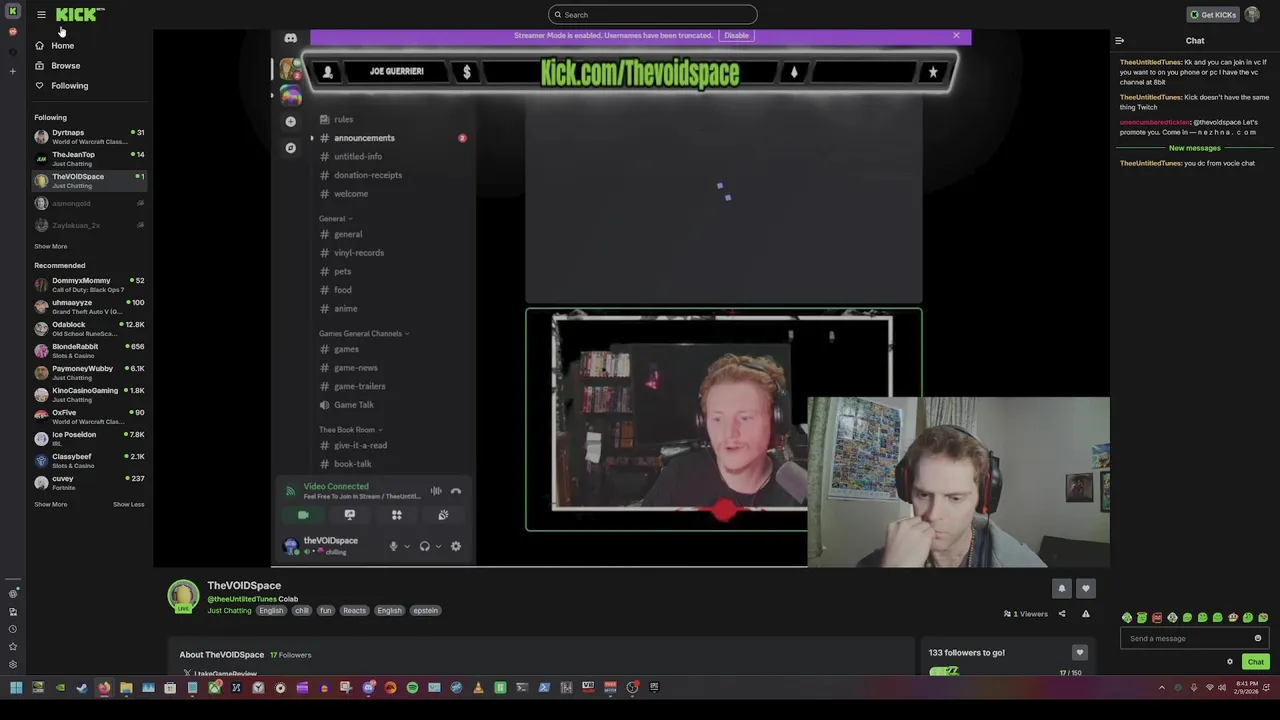The image size is (1280, 720).
Task: Close the Streamer Mode banner
Action: pos(956,35)
